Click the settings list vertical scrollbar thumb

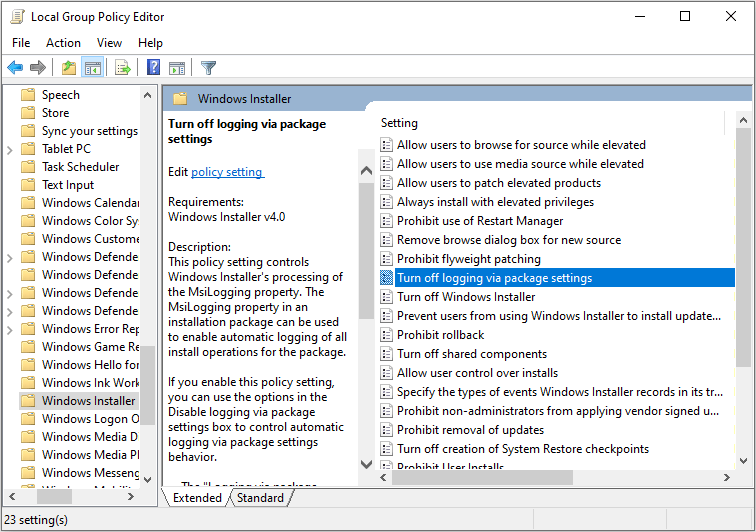[x=743, y=247]
